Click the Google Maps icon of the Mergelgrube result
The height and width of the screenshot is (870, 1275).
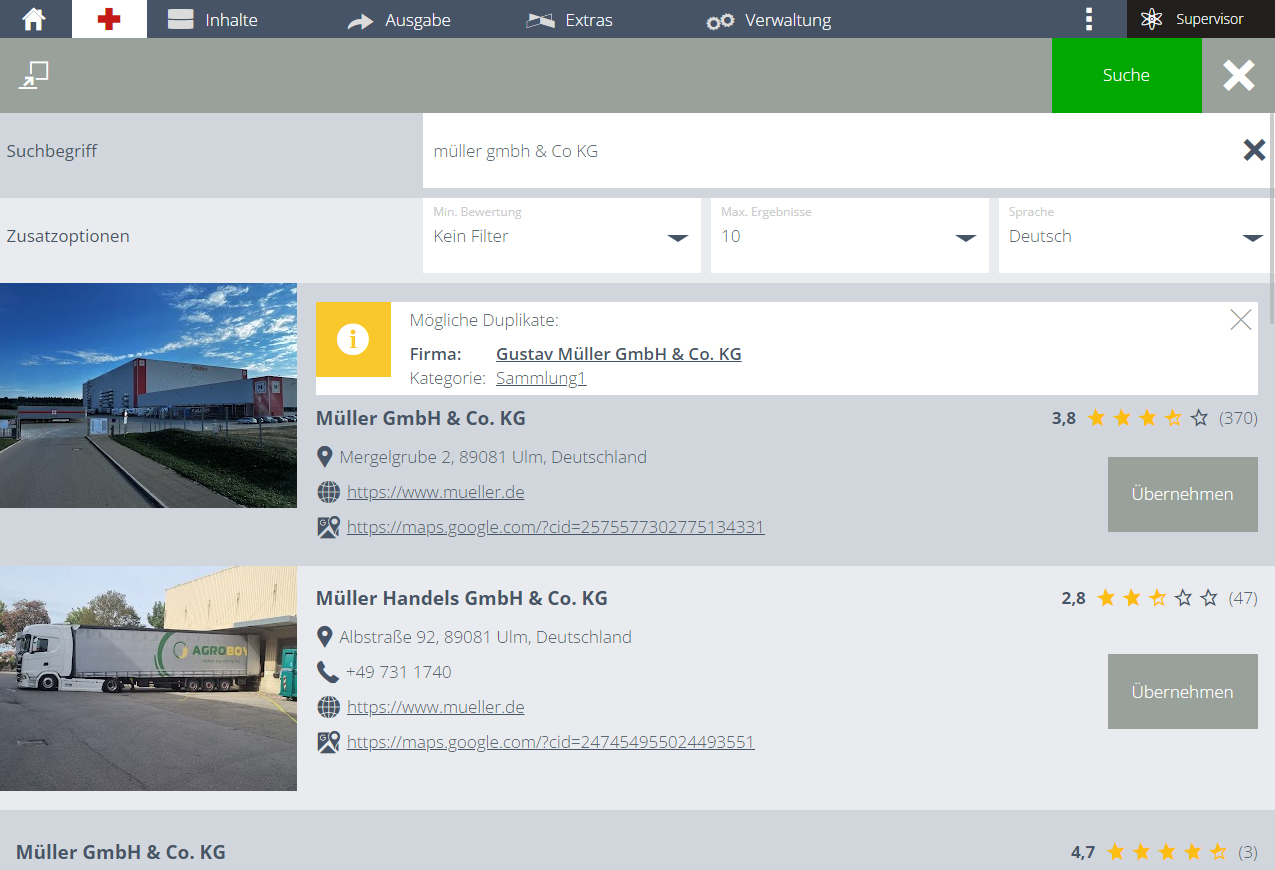coord(328,527)
